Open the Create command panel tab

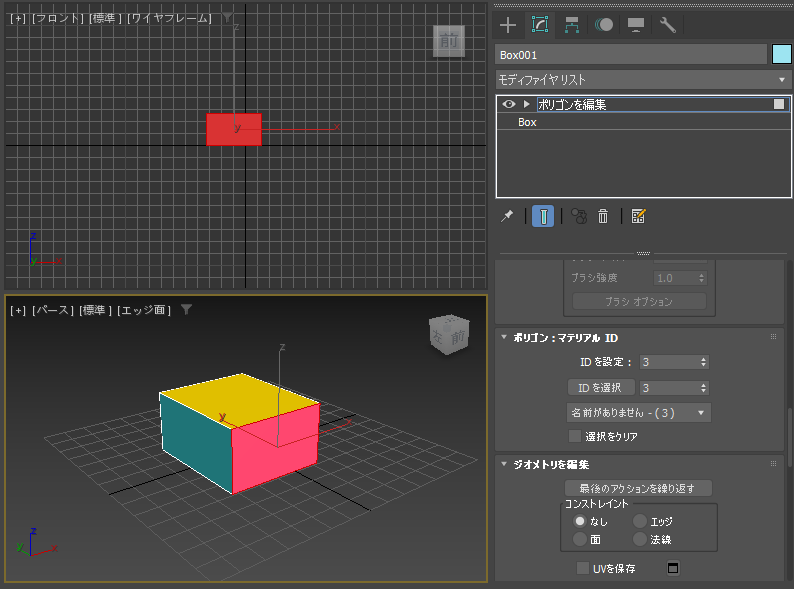(x=507, y=25)
